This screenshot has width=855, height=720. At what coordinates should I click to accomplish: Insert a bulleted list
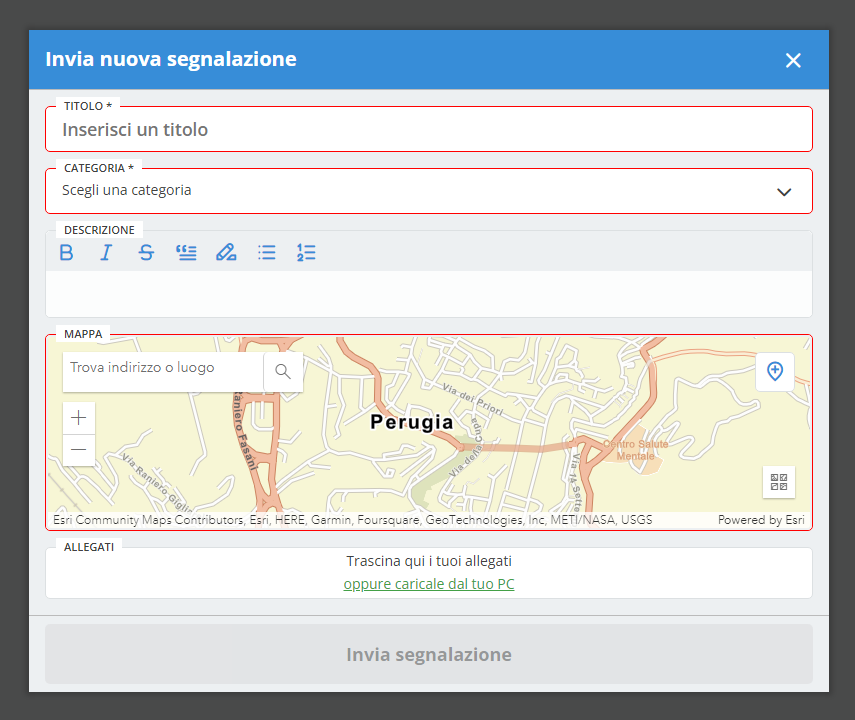pos(266,252)
